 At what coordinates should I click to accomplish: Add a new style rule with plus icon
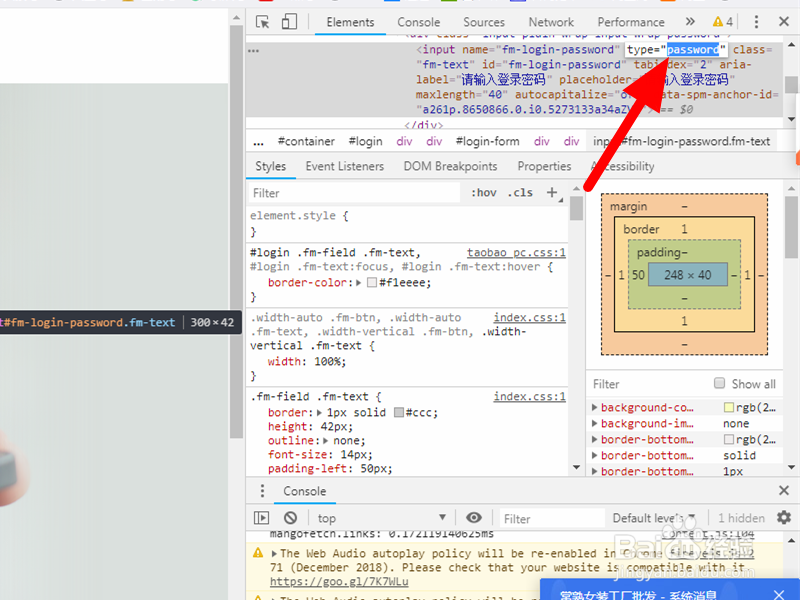(552, 192)
